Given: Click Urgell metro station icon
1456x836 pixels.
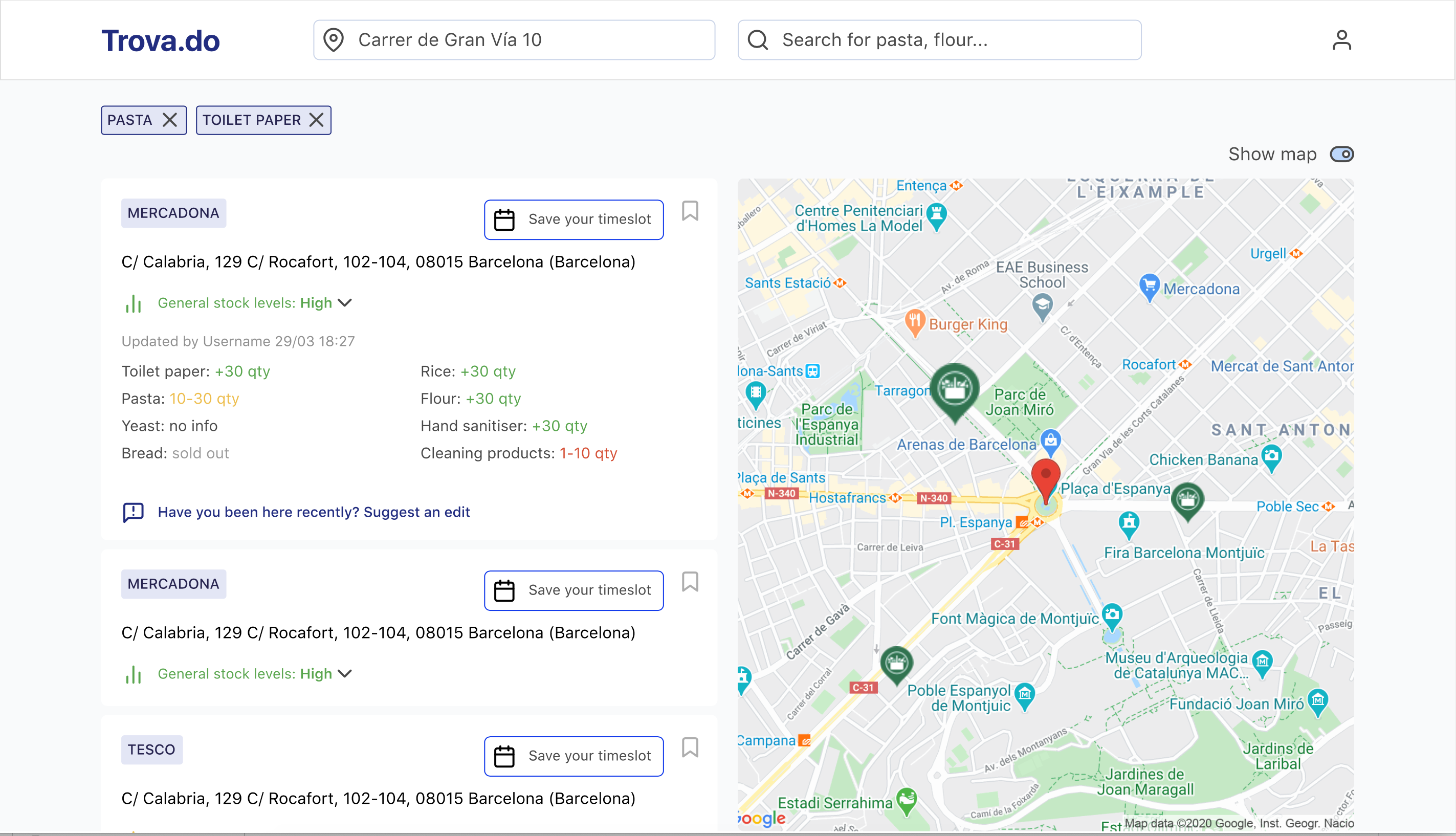Looking at the screenshot, I should point(1296,253).
